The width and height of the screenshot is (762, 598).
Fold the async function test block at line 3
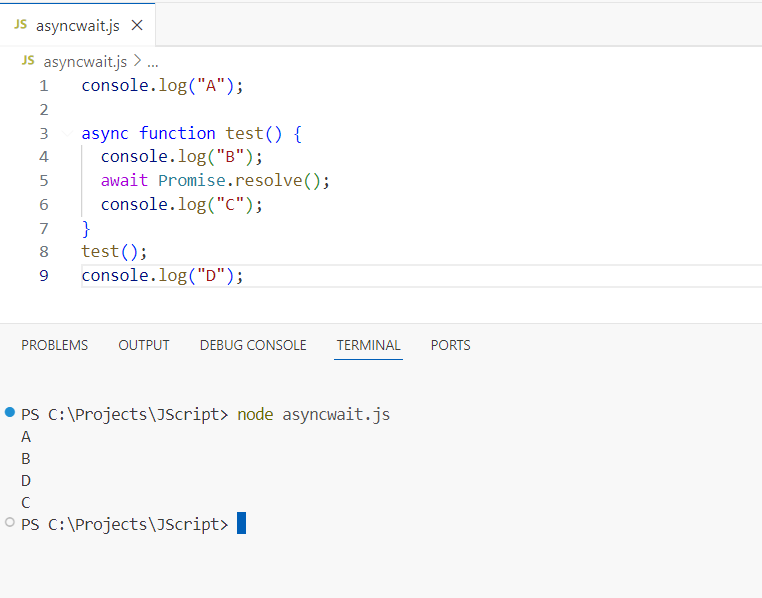(x=67, y=133)
